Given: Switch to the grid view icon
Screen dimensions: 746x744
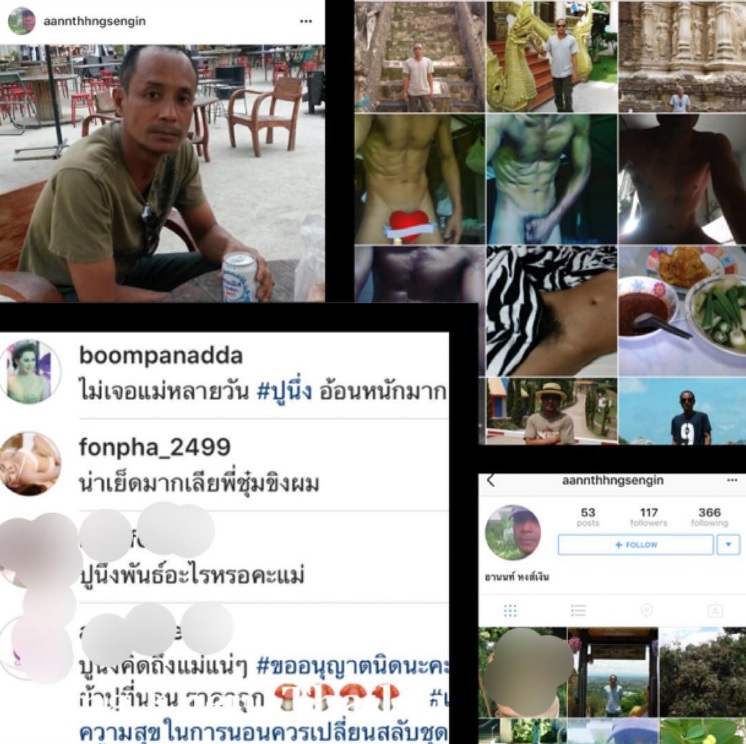Looking at the screenshot, I should (510, 611).
